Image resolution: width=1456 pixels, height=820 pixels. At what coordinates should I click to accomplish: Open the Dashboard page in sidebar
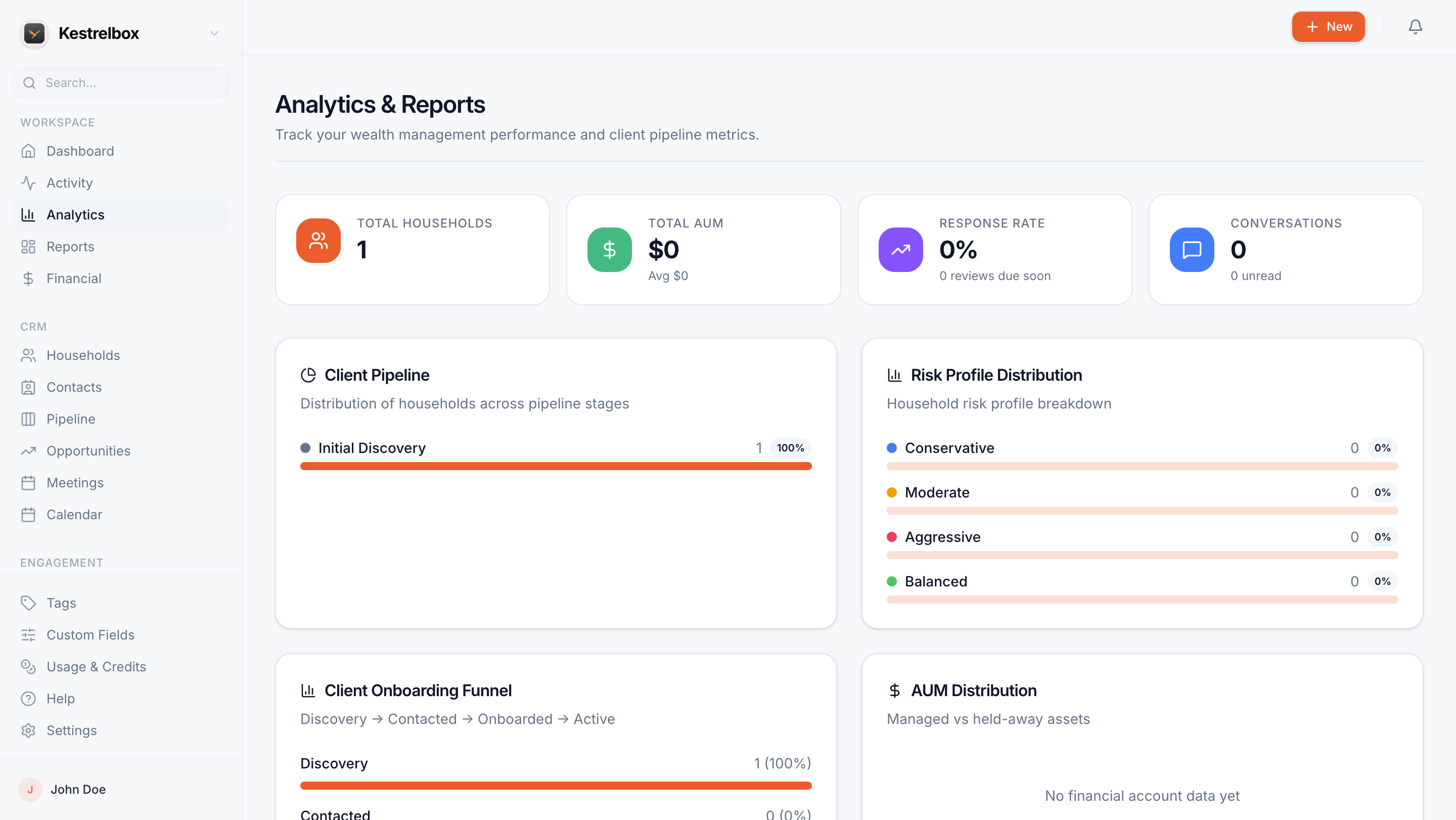pyautogui.click(x=80, y=151)
